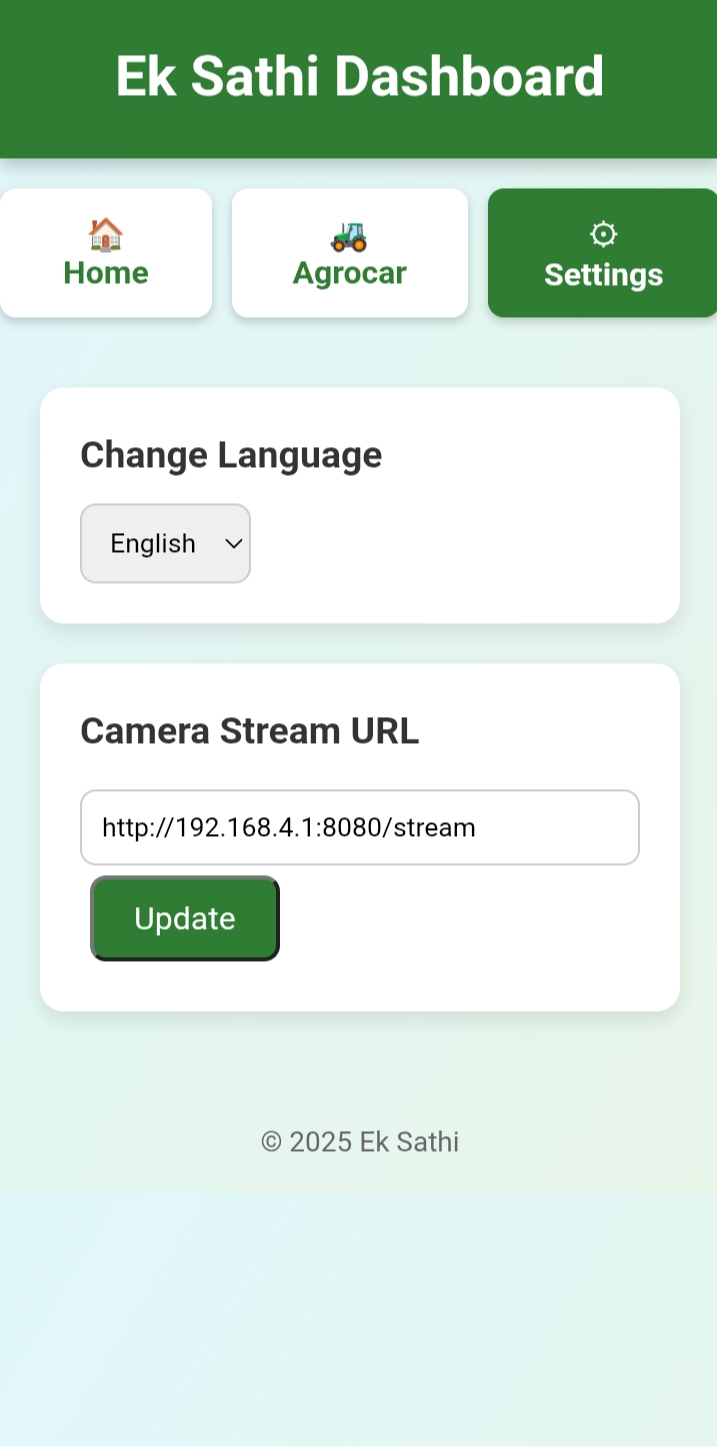The width and height of the screenshot is (717, 1447).
Task: Select the Settings tab label
Action: (603, 274)
